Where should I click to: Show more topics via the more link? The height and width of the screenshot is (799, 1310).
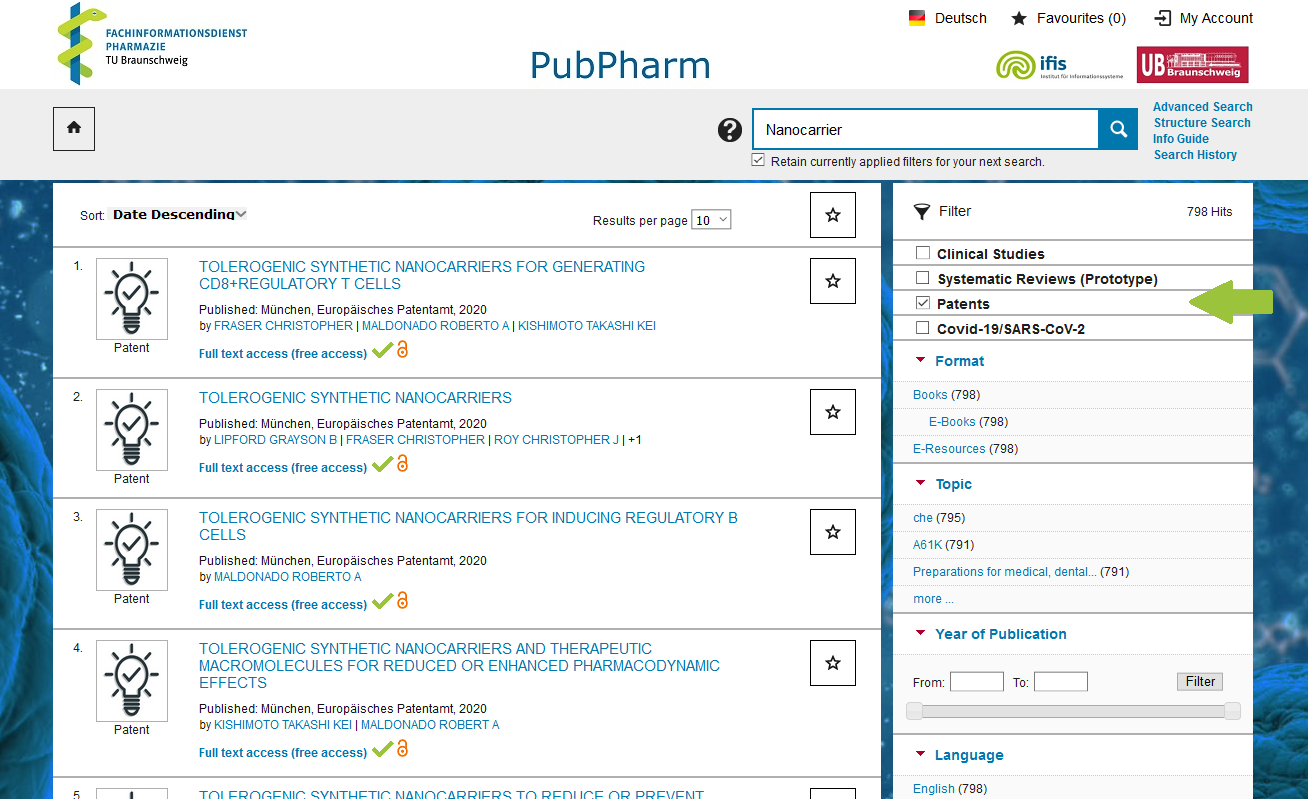pos(933,599)
